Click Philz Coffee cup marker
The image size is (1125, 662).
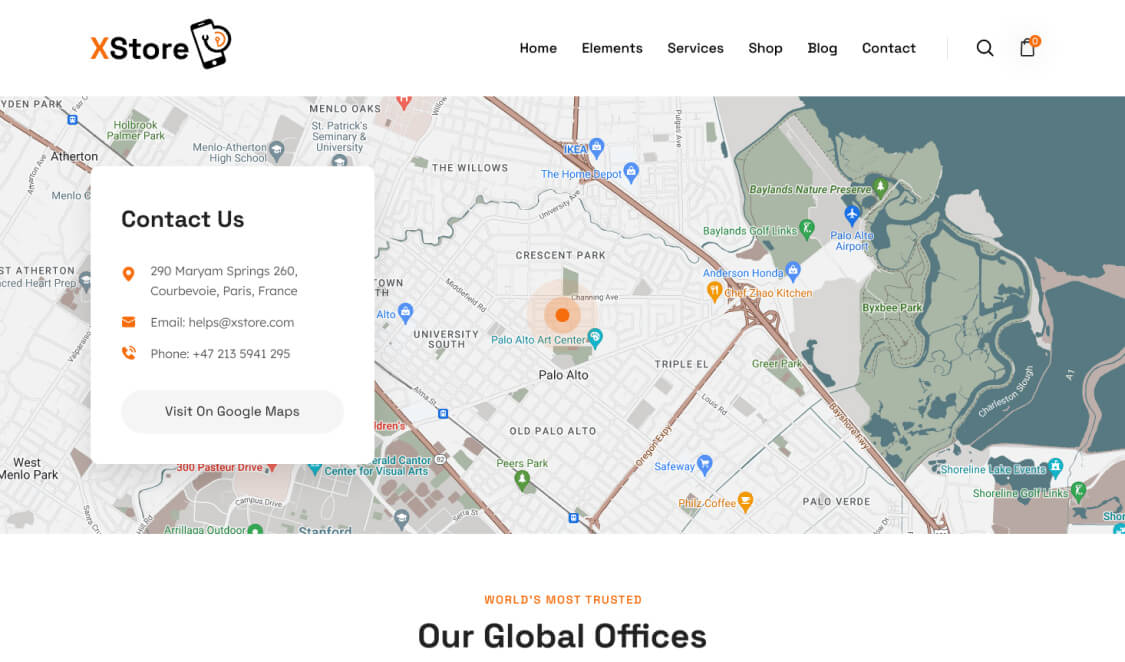click(745, 502)
